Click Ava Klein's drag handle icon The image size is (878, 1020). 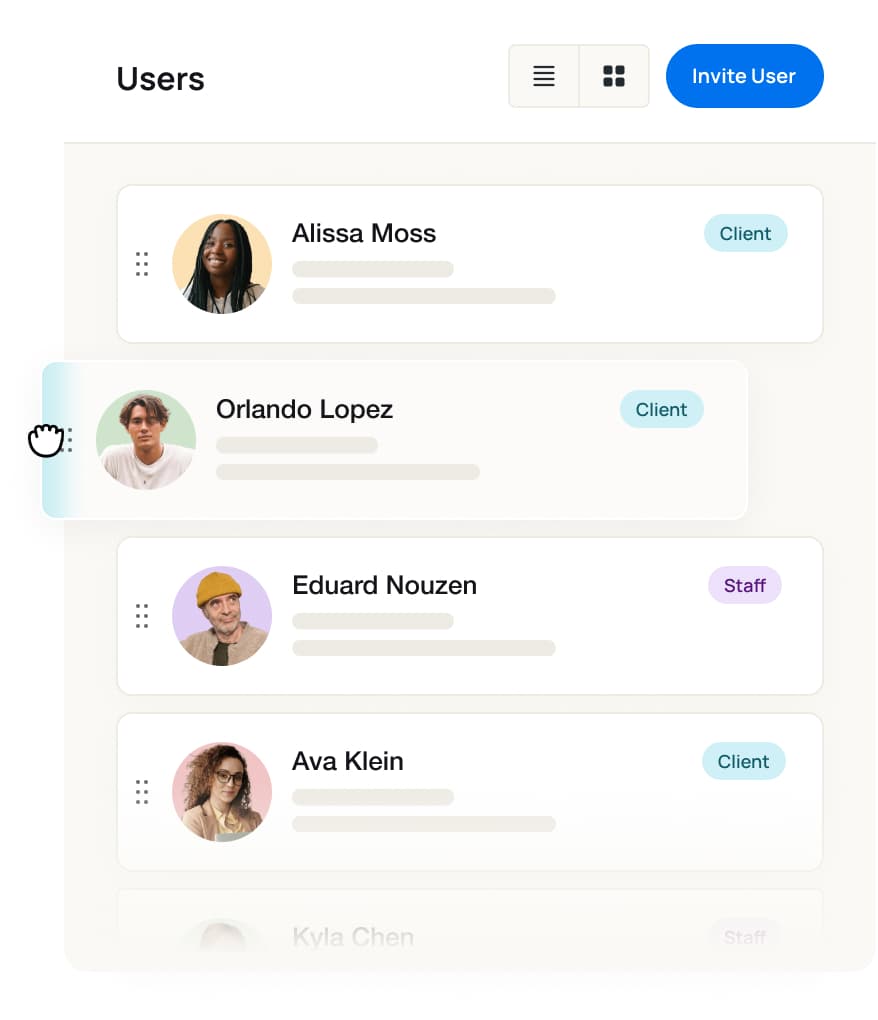pyautogui.click(x=141, y=791)
